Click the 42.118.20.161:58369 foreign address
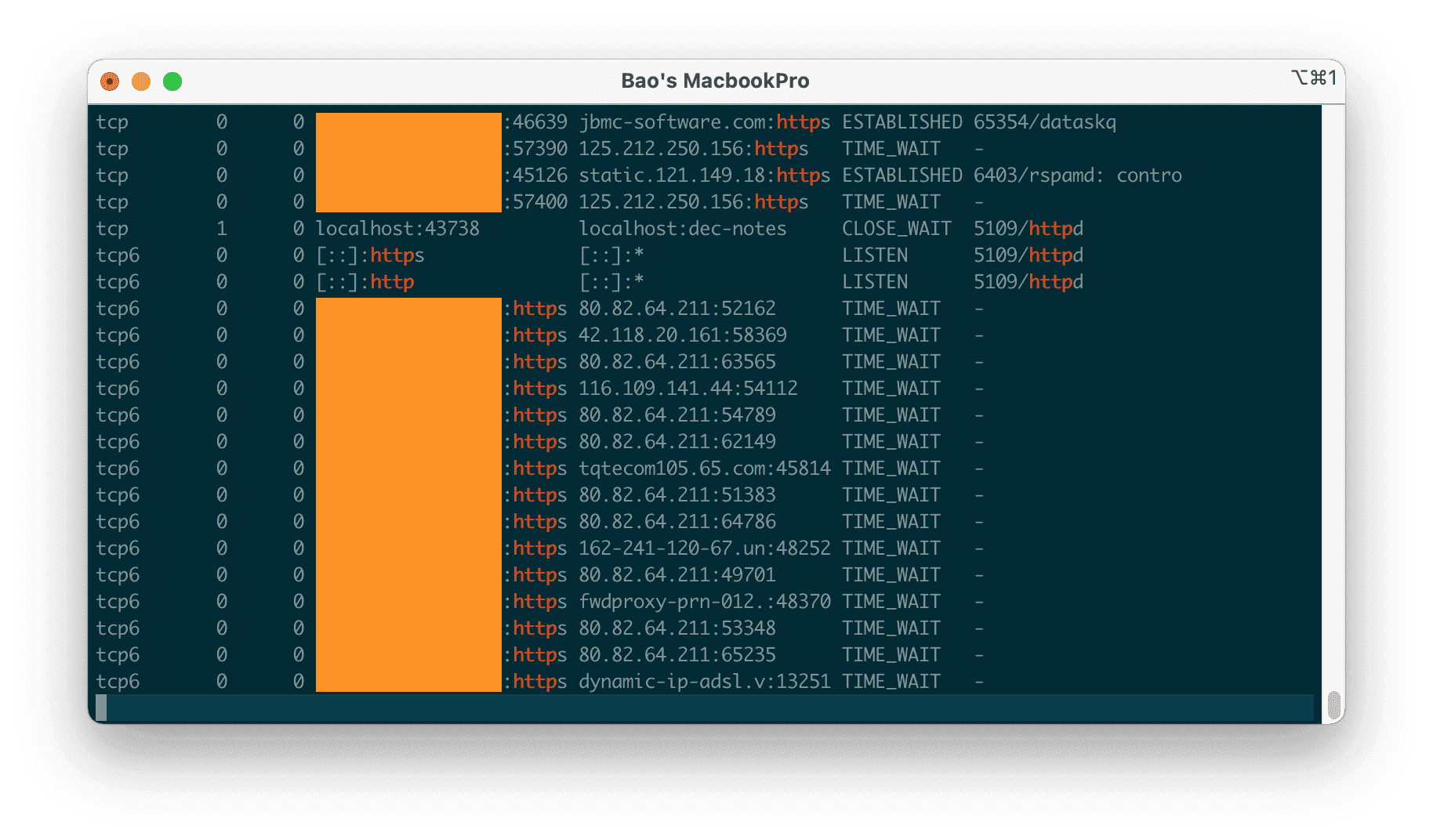The height and width of the screenshot is (840, 1433). (x=682, y=335)
